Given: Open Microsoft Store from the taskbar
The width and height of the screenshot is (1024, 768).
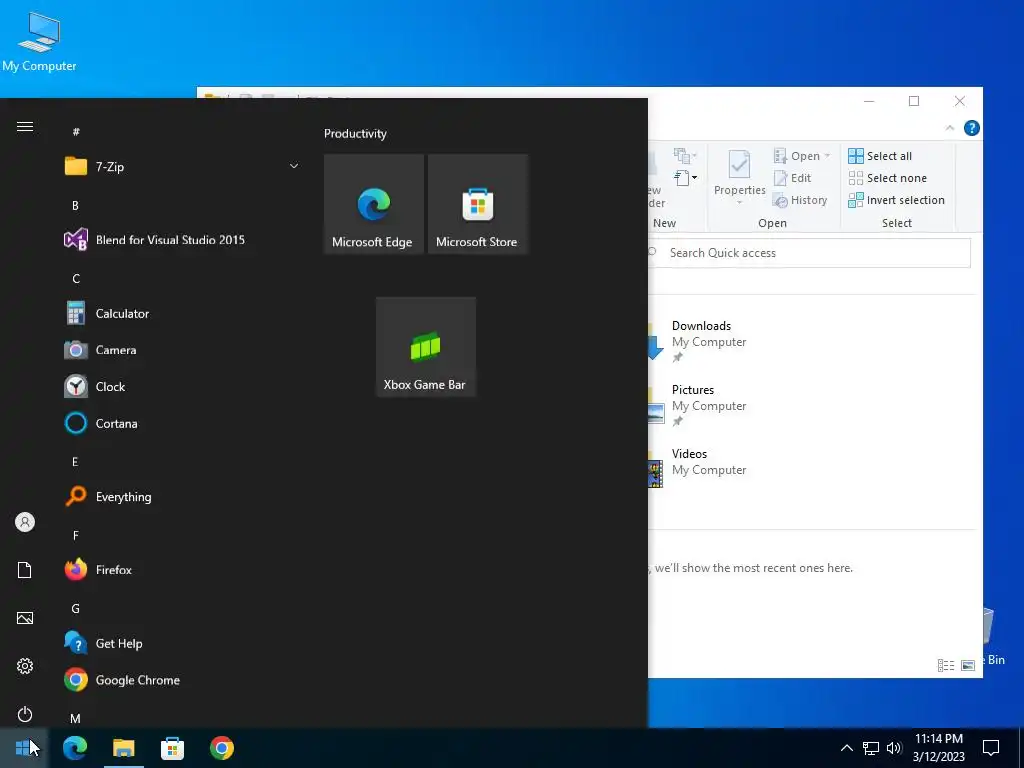Looking at the screenshot, I should click(x=172, y=748).
